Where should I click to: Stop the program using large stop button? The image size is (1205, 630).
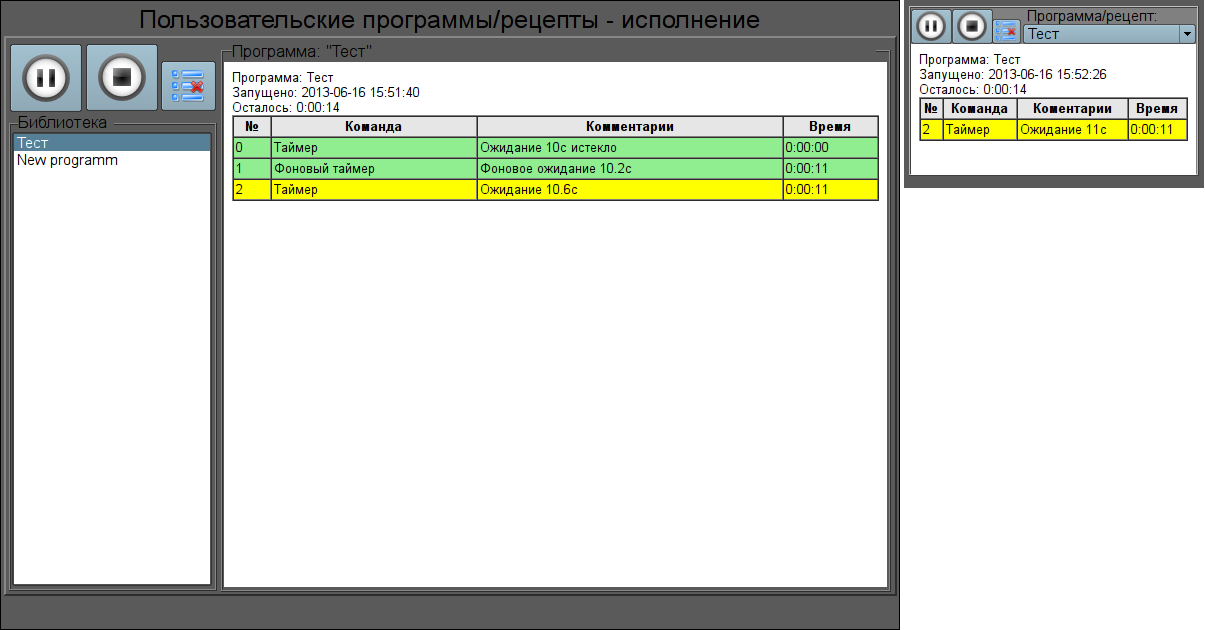[x=121, y=78]
